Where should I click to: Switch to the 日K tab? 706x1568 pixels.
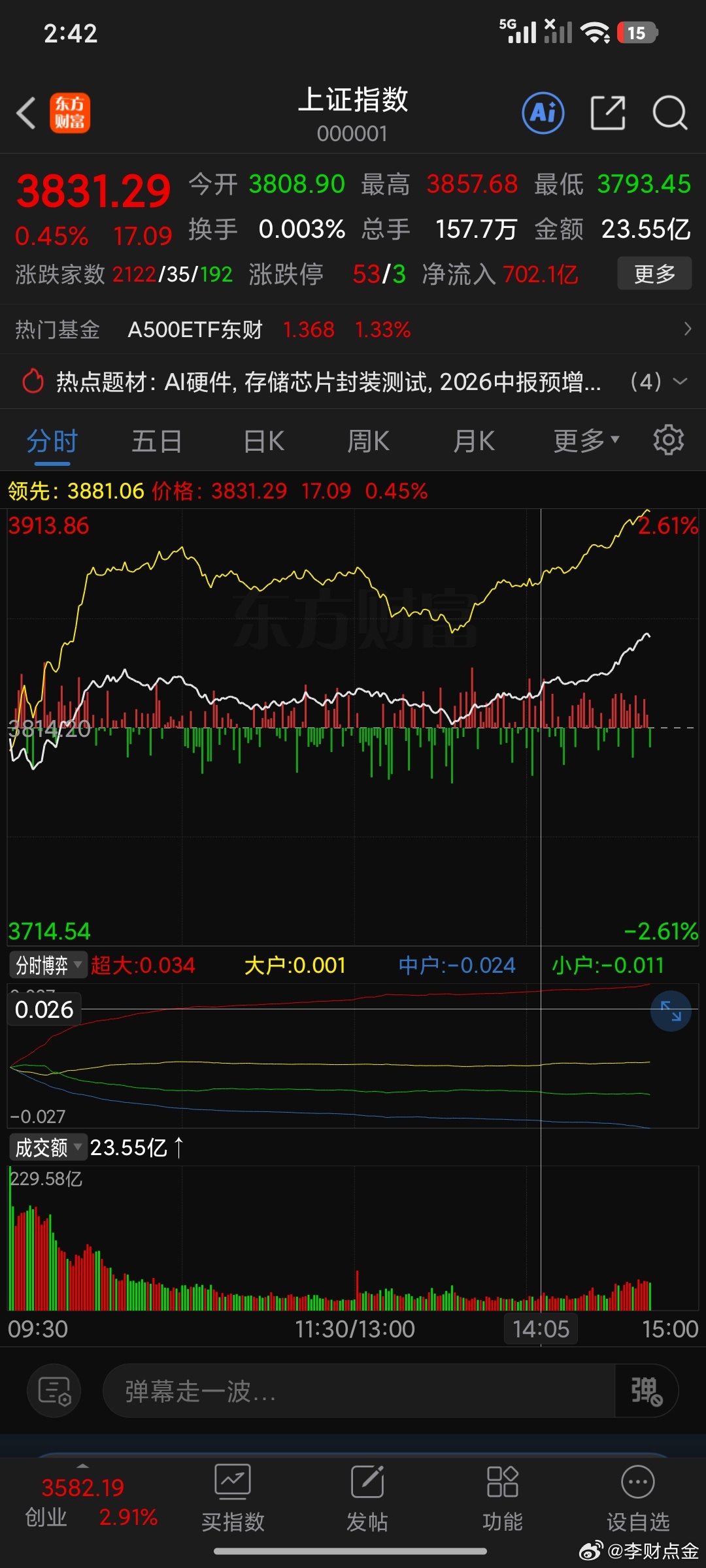[263, 441]
